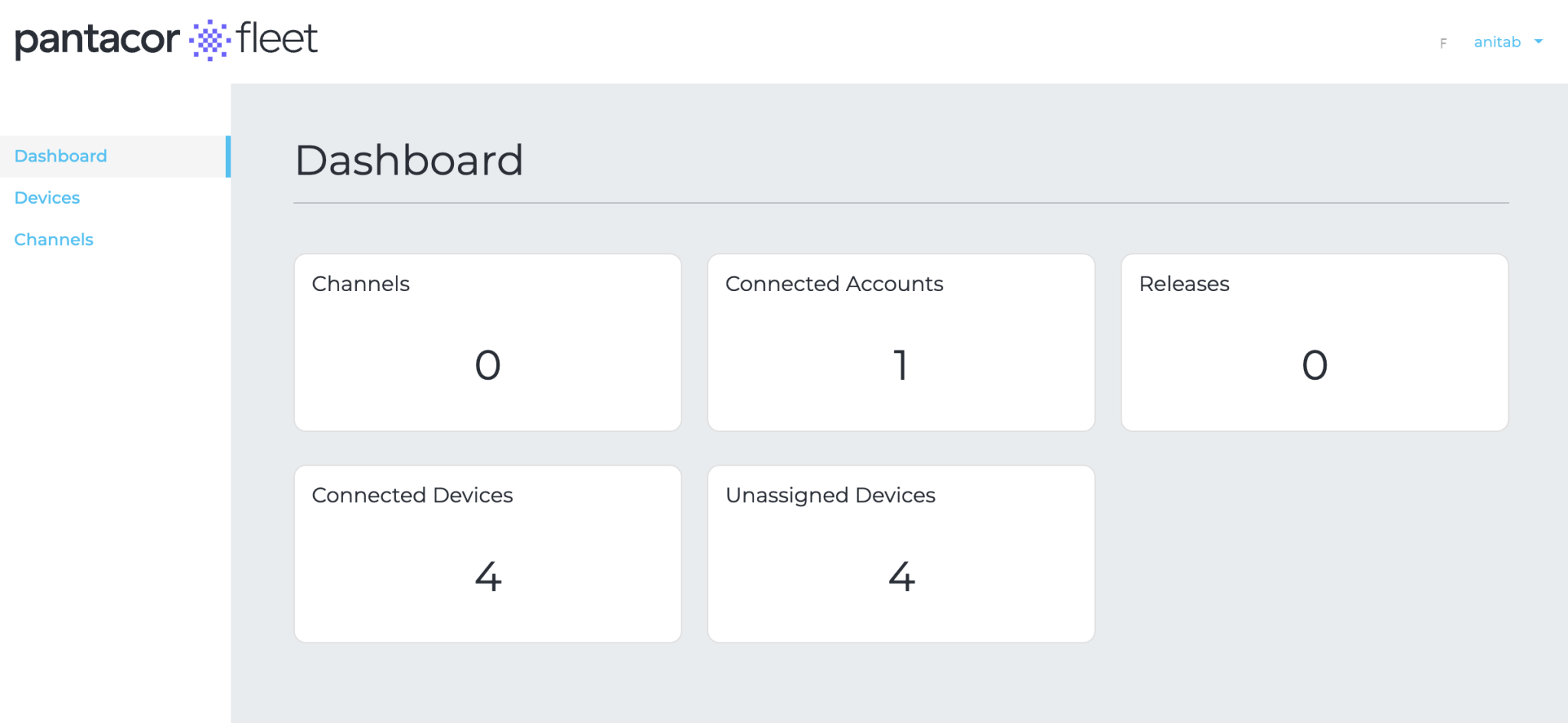Open the user menu at top right
The width and height of the screenshot is (1568, 723).
1508,42
